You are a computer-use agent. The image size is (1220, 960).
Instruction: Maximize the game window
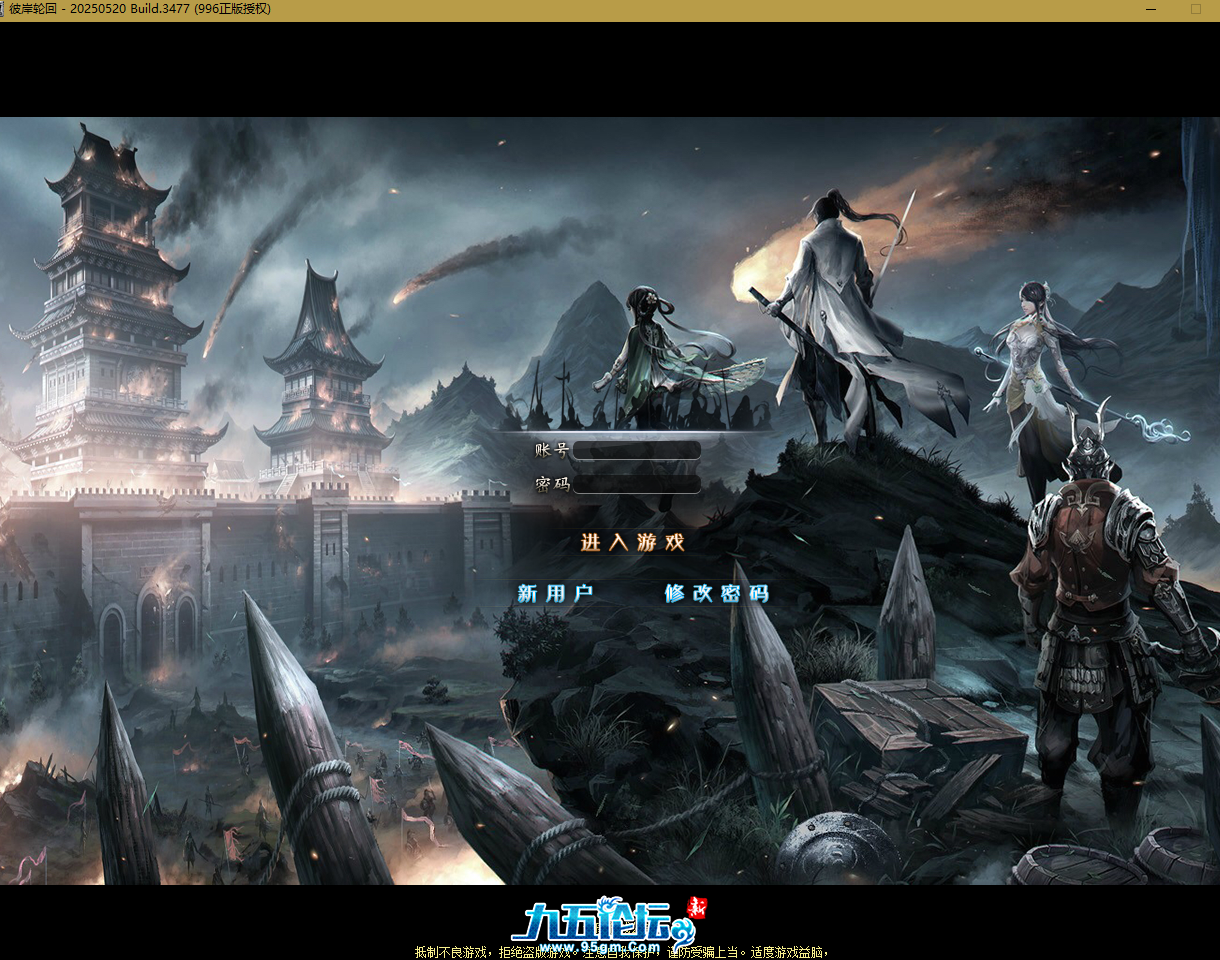coord(1195,9)
